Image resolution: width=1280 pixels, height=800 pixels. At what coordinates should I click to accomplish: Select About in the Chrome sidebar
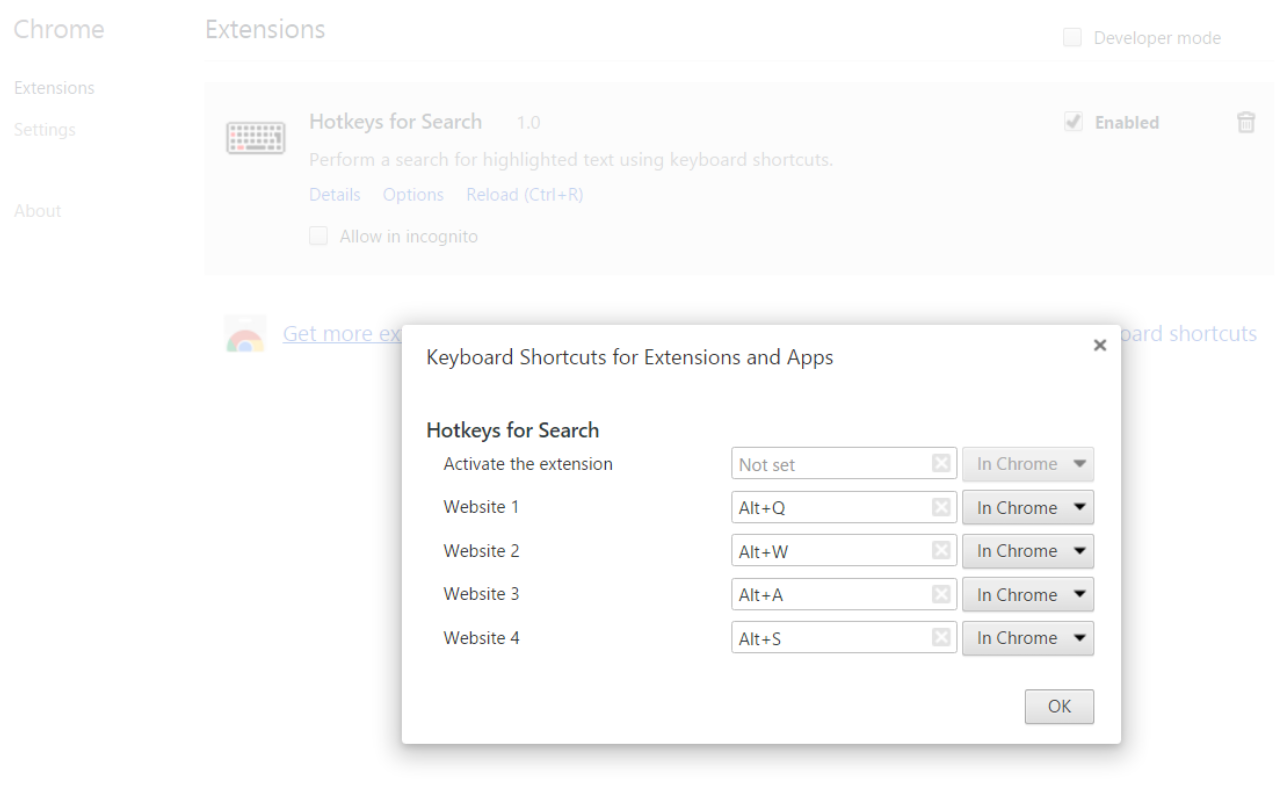tap(37, 211)
